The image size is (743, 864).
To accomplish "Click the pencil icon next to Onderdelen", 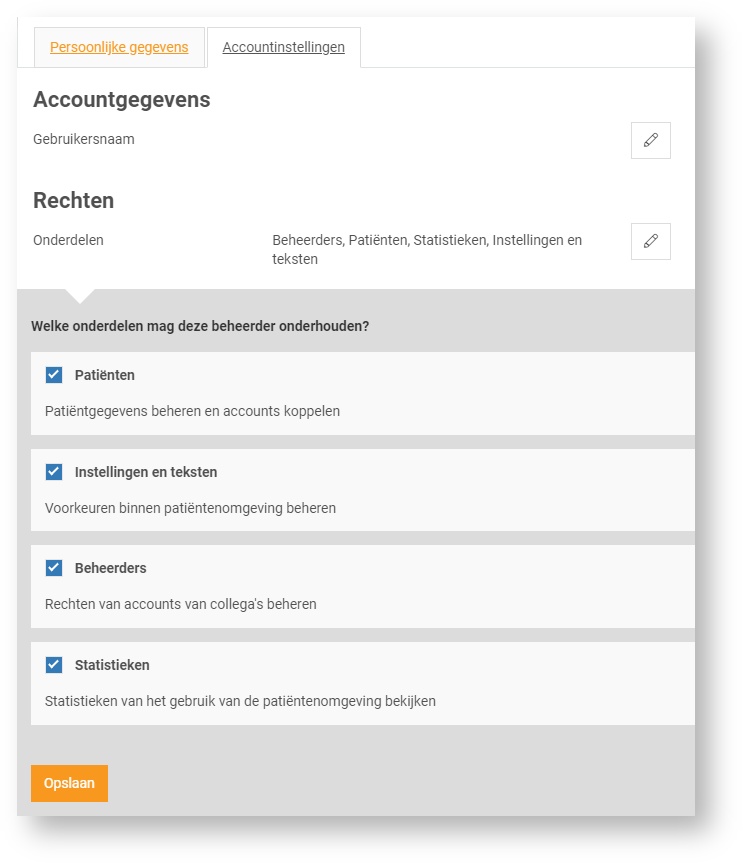I will coord(650,241).
